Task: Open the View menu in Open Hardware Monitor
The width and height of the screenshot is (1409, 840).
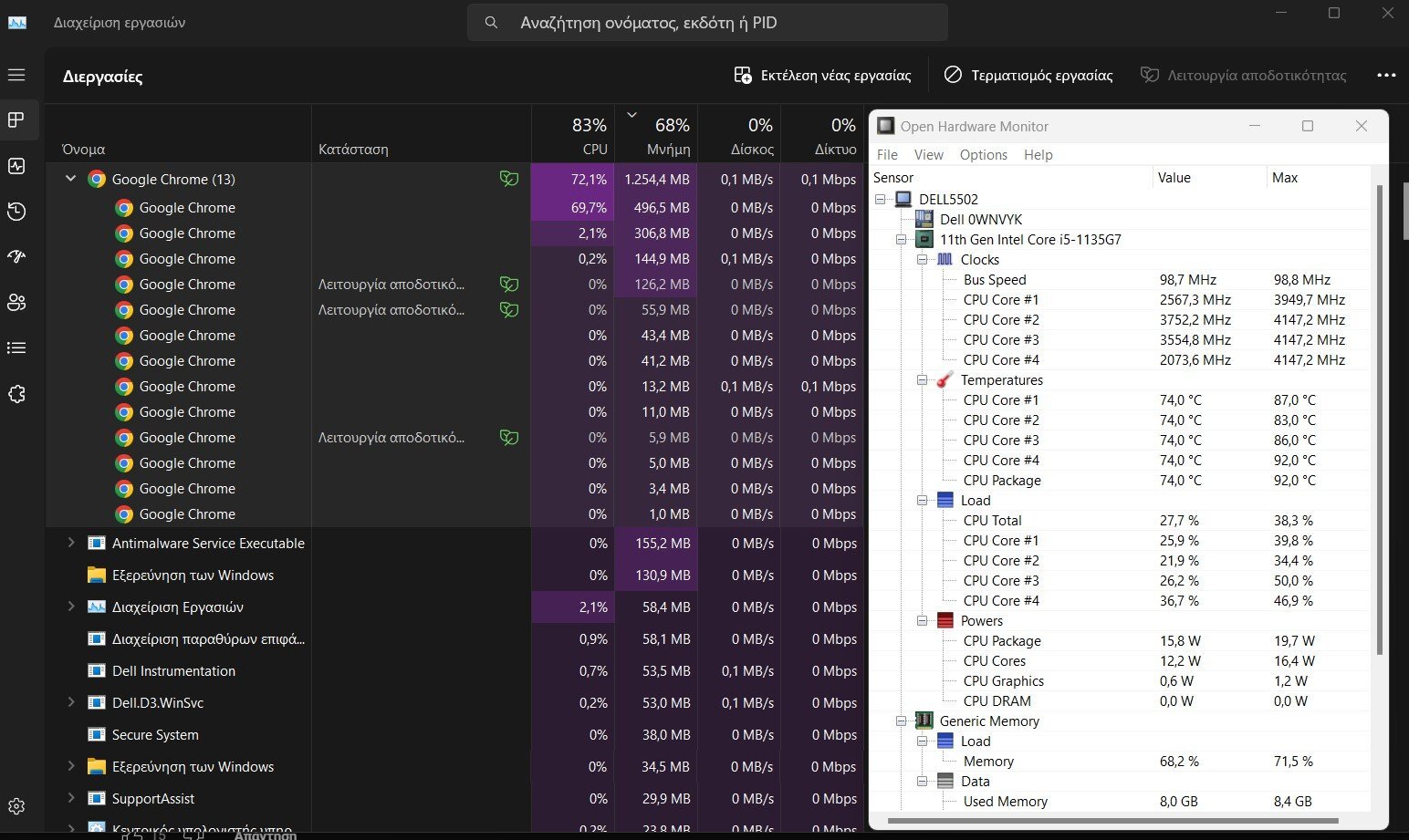Action: tap(929, 155)
